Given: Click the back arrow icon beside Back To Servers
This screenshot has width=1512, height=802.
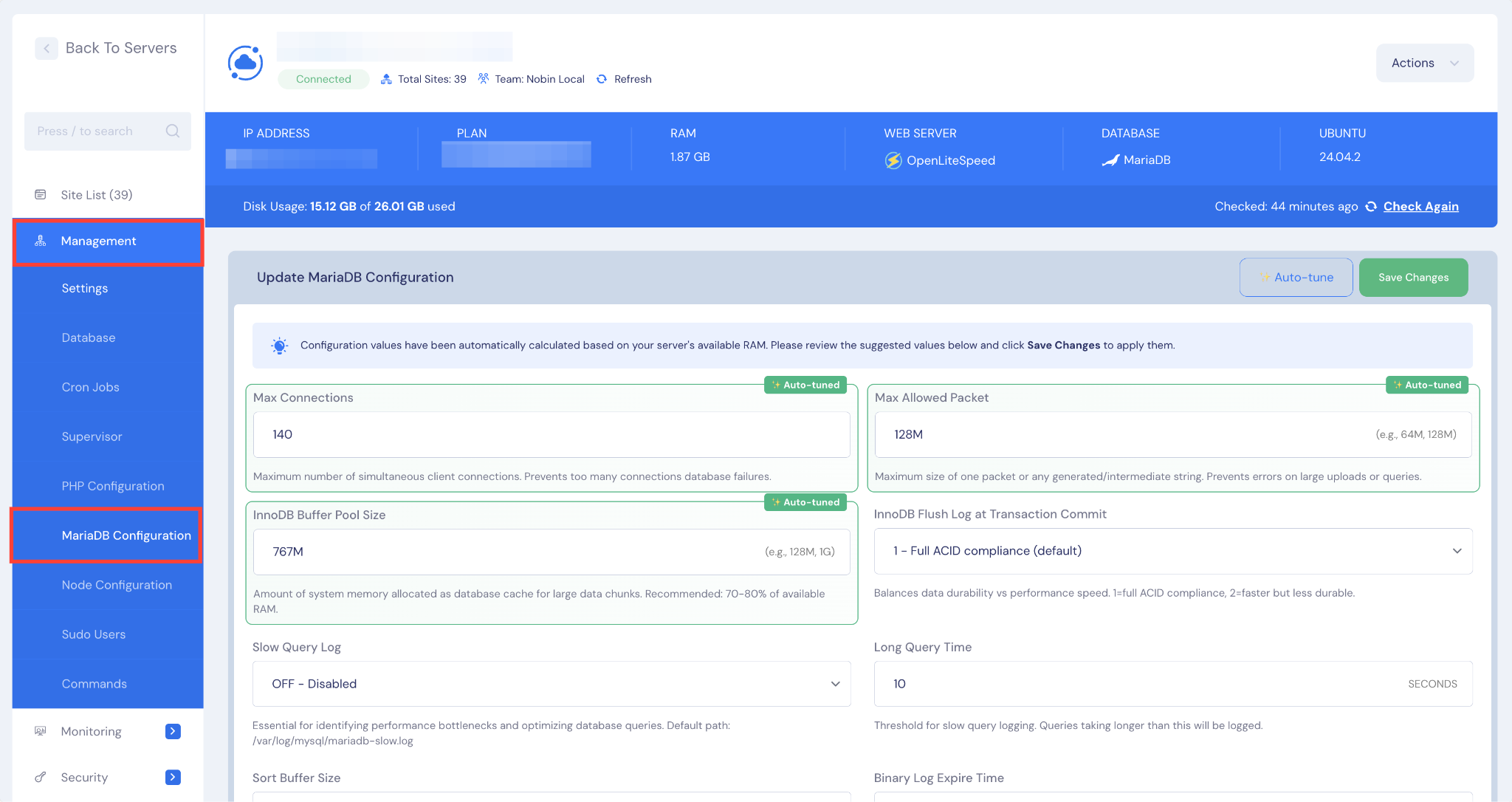Looking at the screenshot, I should [47, 49].
